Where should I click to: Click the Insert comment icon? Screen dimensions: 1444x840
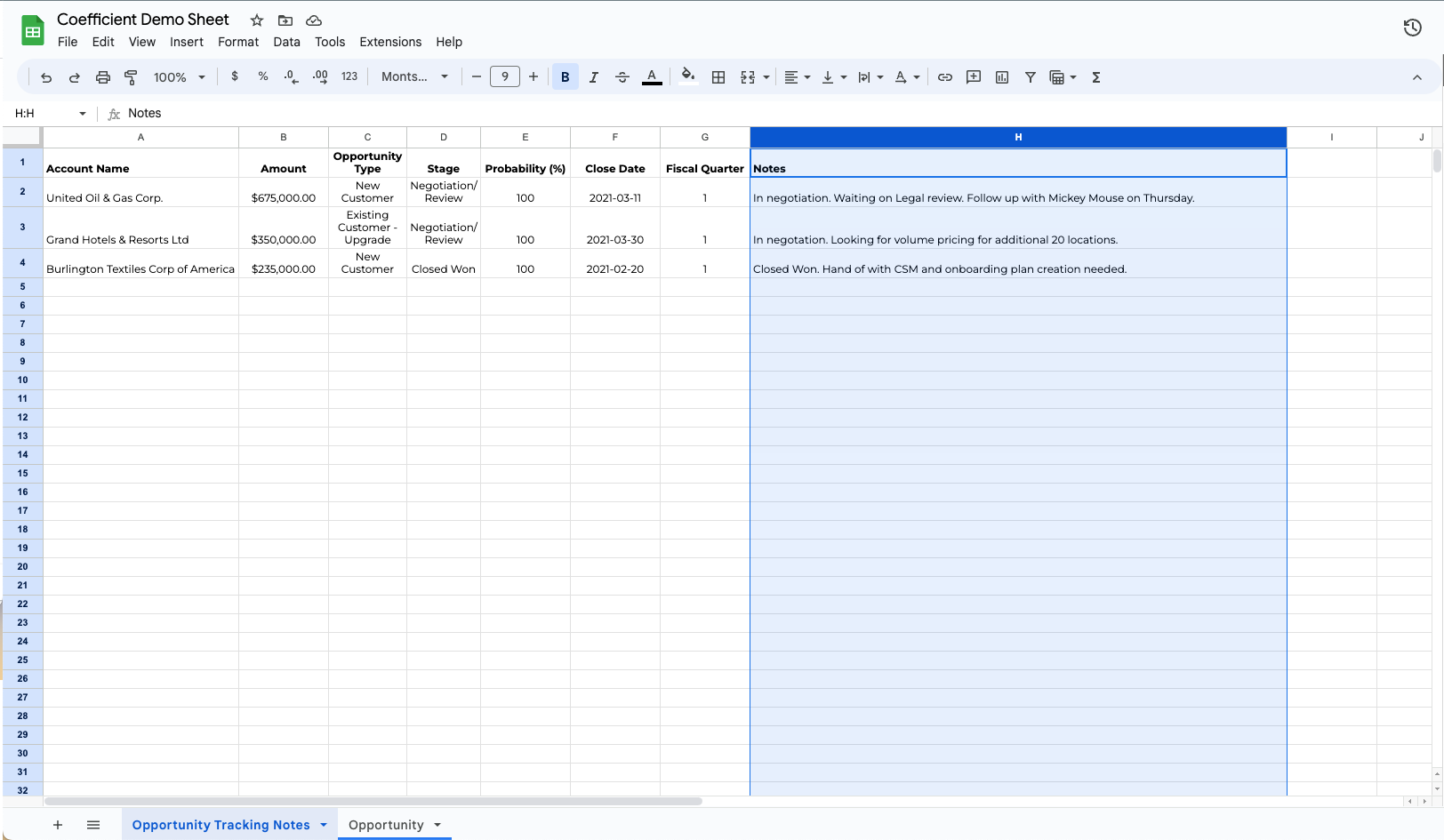point(974,77)
